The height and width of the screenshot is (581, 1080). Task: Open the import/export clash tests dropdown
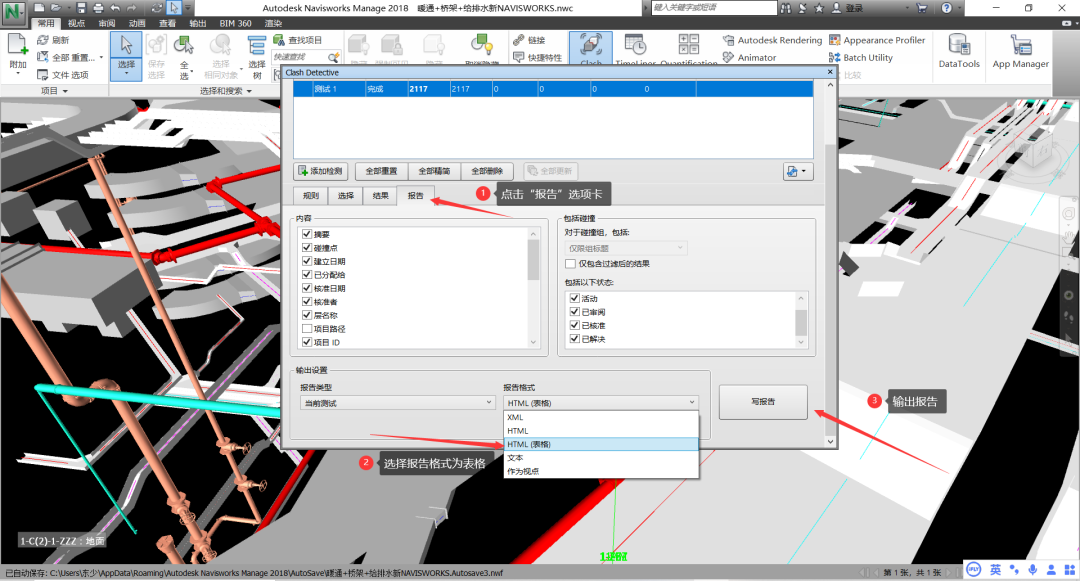click(798, 171)
